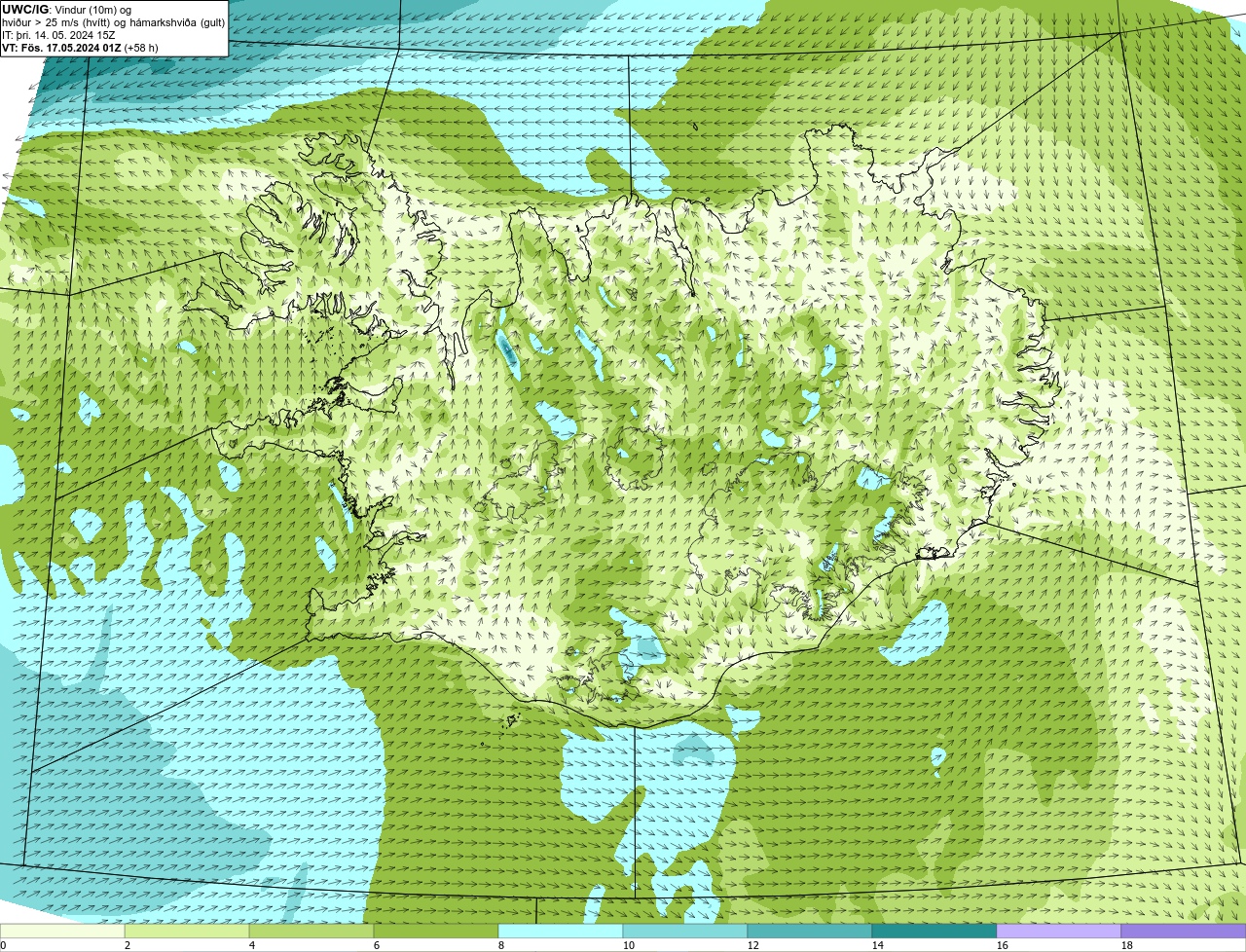Image resolution: width=1246 pixels, height=952 pixels.
Task: Select the dark teal 14–16 m/s color swatch
Action: click(x=934, y=932)
